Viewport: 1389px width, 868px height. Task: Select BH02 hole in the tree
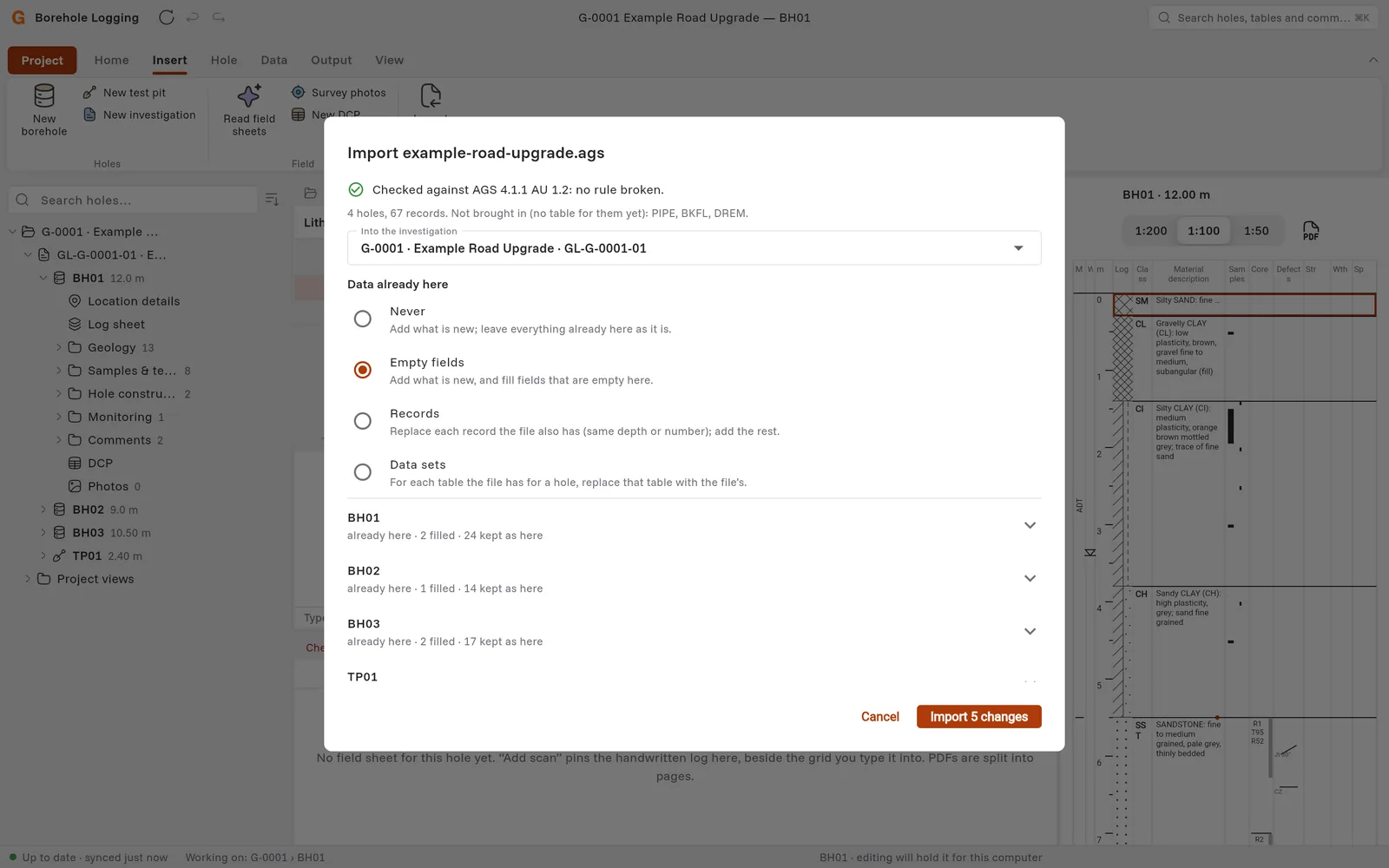[88, 510]
